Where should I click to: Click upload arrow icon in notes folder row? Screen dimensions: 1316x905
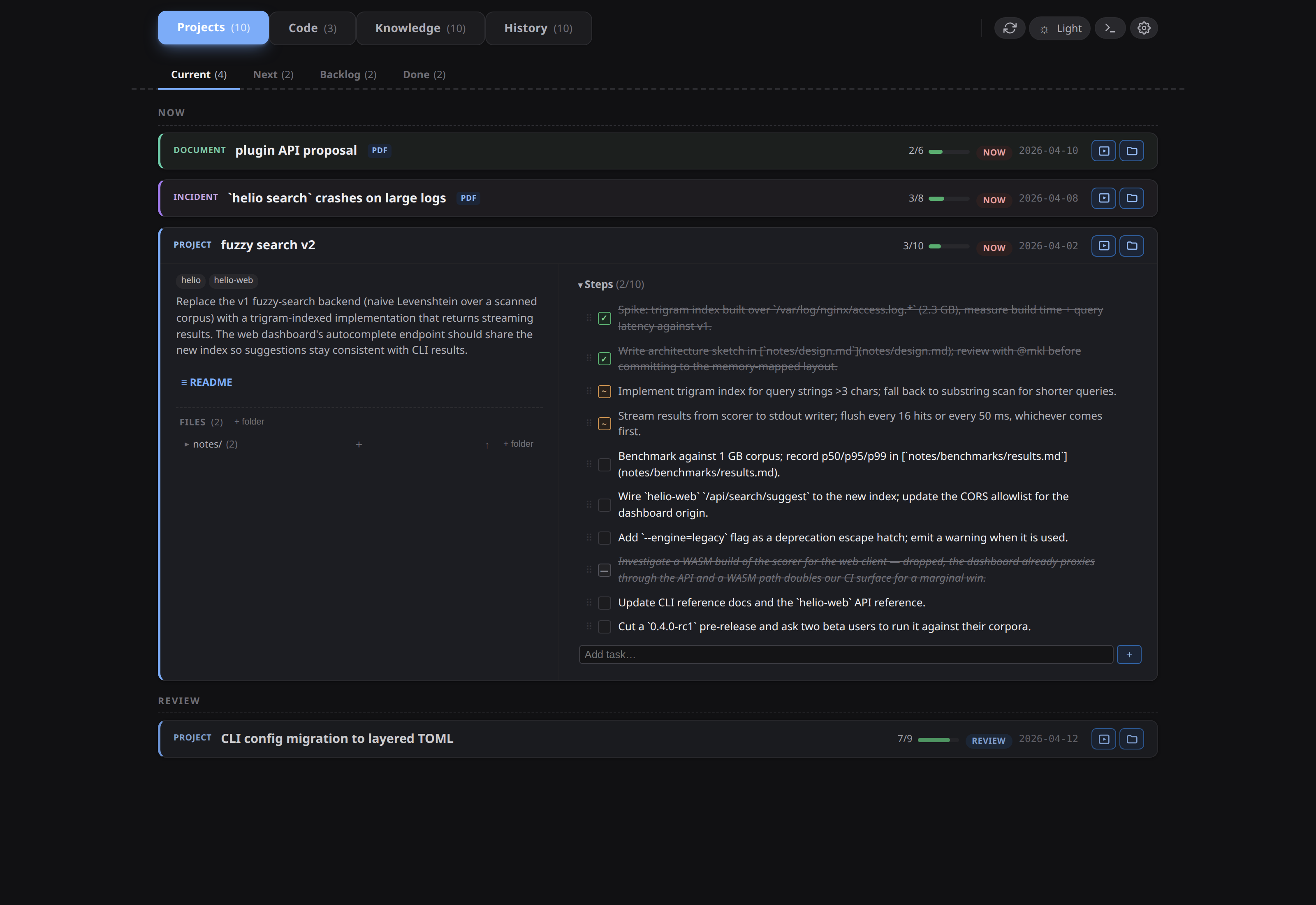point(487,445)
